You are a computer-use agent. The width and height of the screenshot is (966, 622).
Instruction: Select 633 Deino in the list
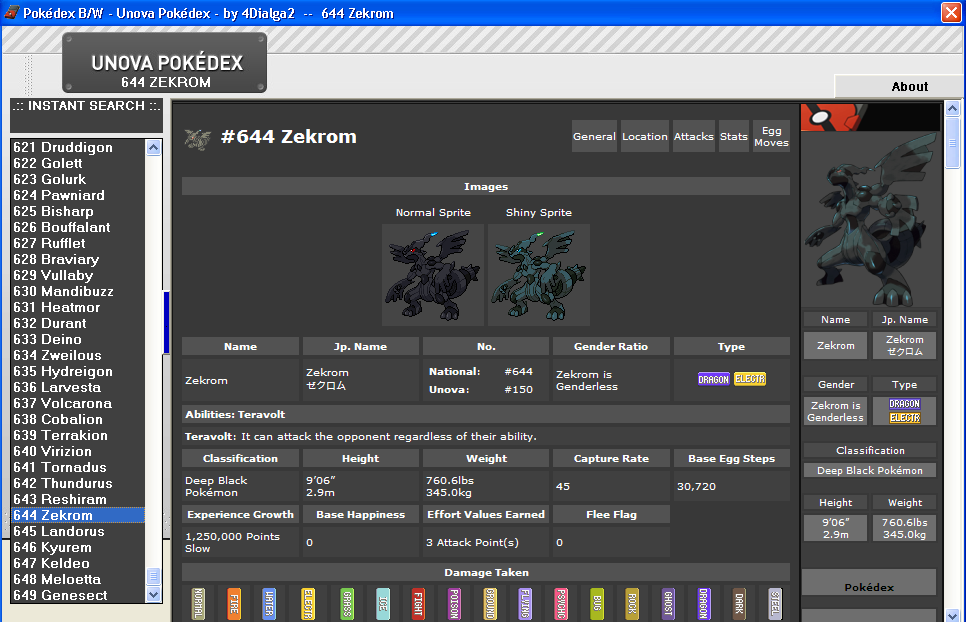78,339
